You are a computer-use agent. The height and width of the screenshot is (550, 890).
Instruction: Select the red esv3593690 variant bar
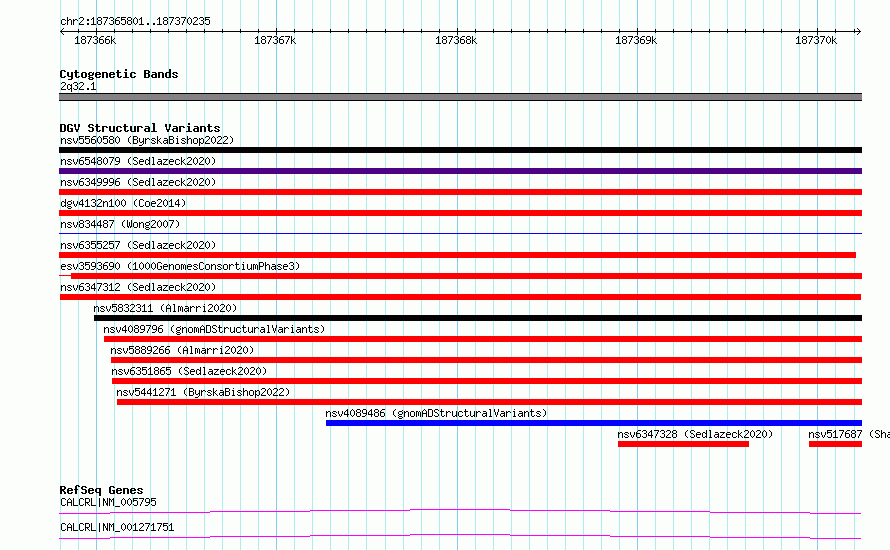[460, 276]
